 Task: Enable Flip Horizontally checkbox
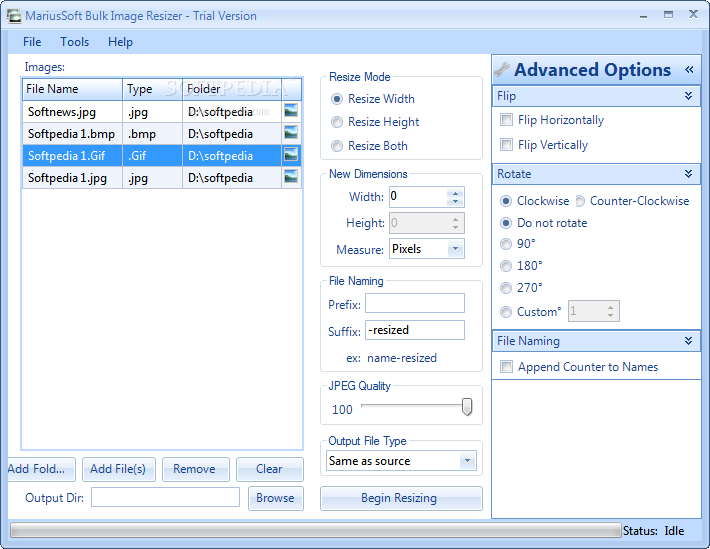pyautogui.click(x=506, y=120)
